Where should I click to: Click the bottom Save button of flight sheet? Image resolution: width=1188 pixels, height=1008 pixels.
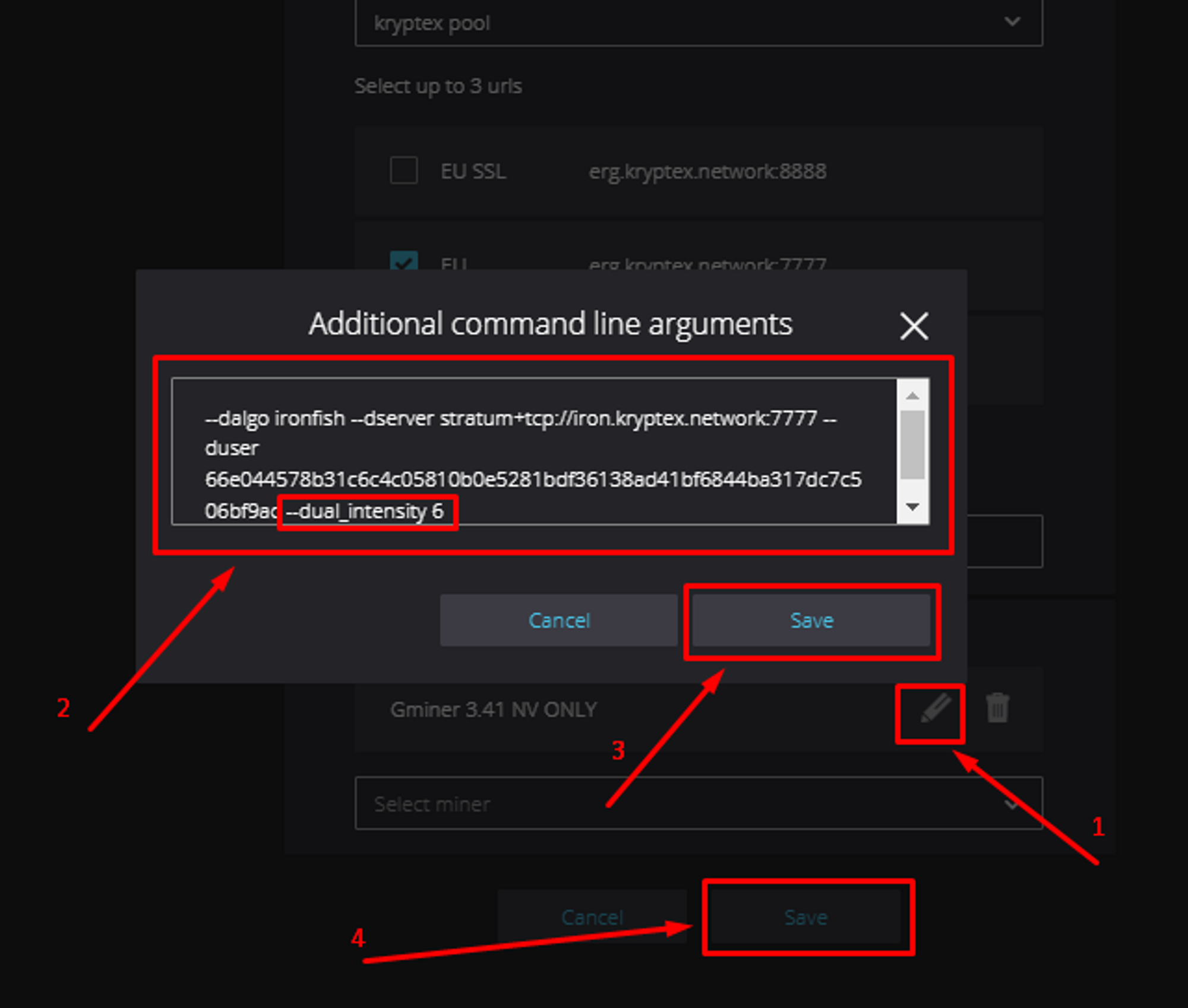(805, 917)
